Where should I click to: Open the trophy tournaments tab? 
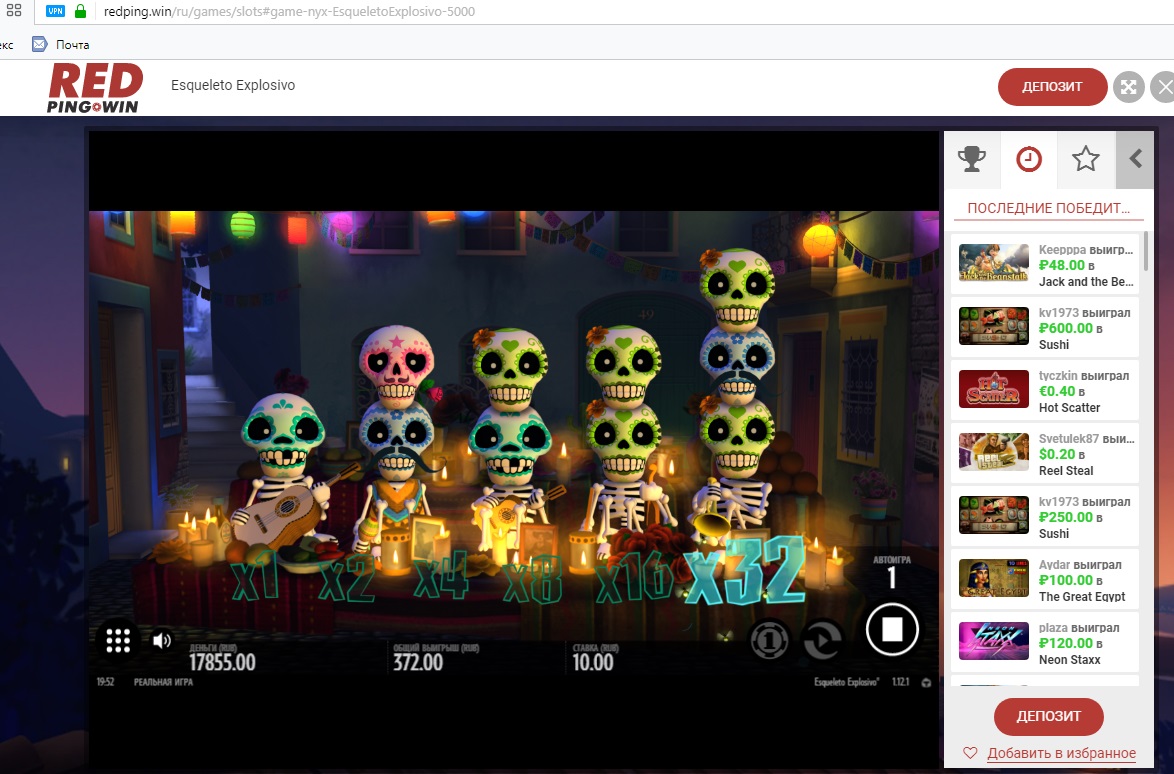click(972, 159)
